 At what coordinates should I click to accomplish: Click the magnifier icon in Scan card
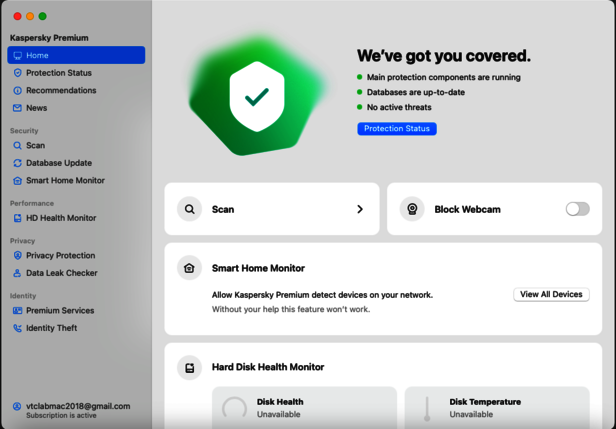[189, 209]
